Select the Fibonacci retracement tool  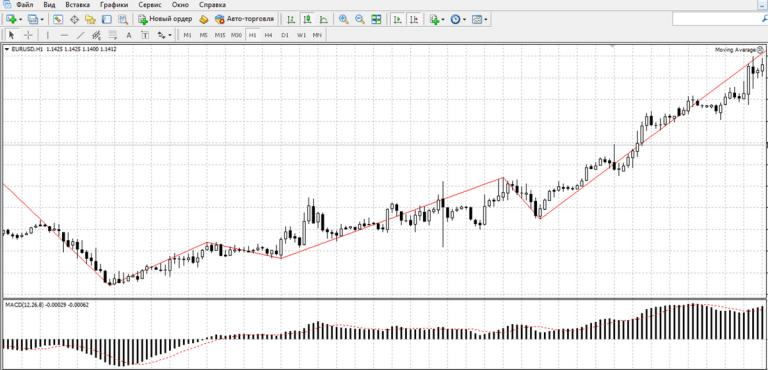pos(113,35)
